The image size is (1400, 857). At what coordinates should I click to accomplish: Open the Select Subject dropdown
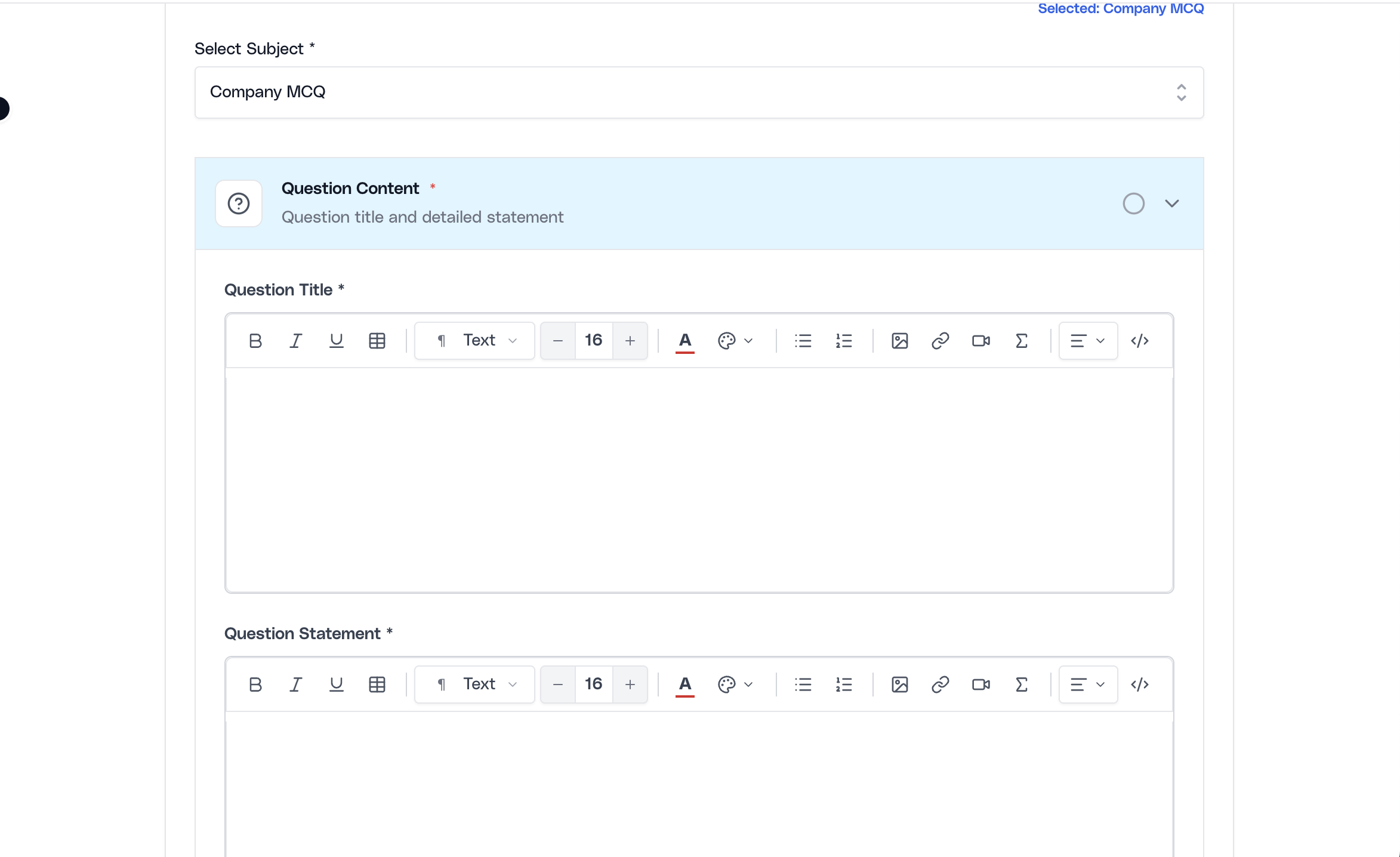coord(699,93)
